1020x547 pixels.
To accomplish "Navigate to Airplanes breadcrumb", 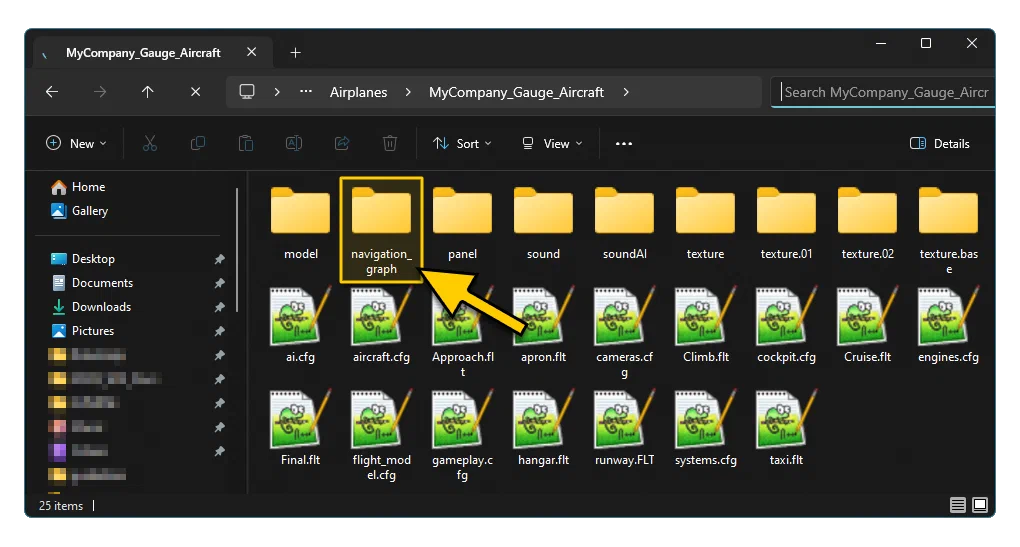I will (358, 92).
